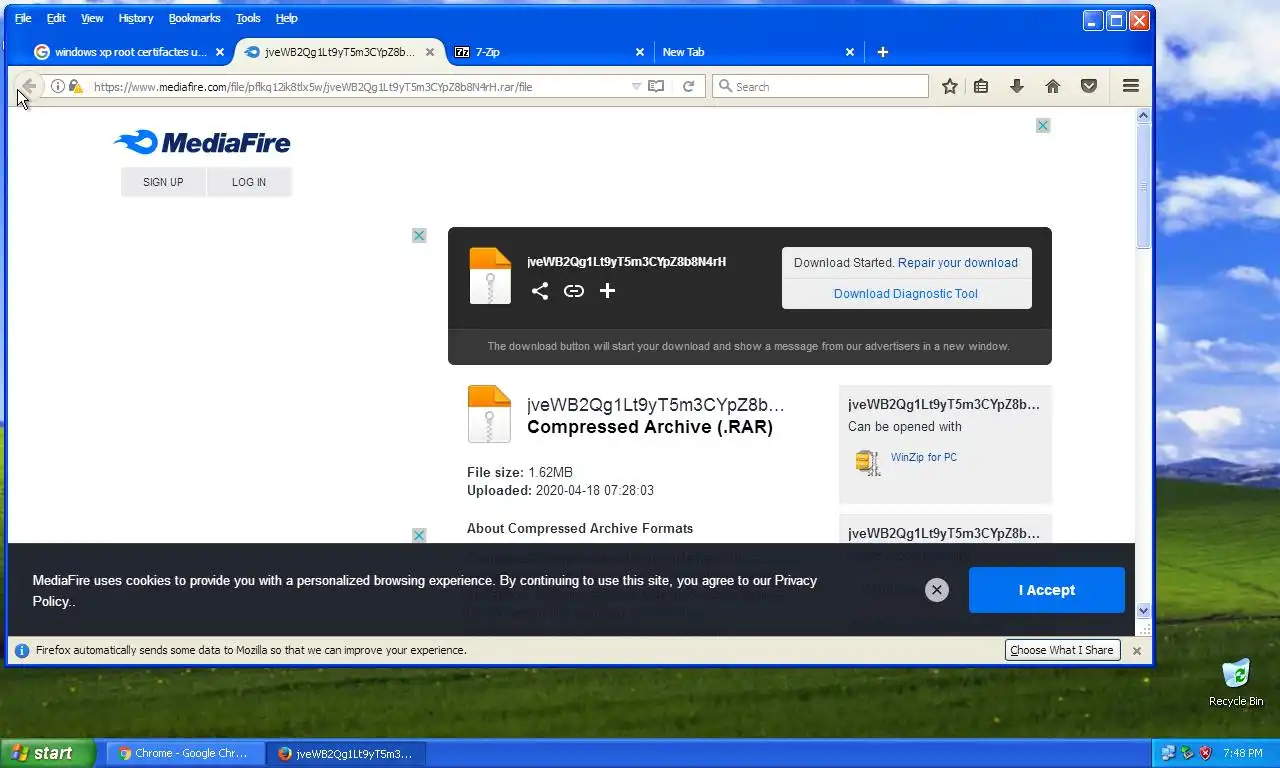Show bookmarks list icon in the toolbar
Viewport: 1280px width, 768px height.
click(981, 86)
